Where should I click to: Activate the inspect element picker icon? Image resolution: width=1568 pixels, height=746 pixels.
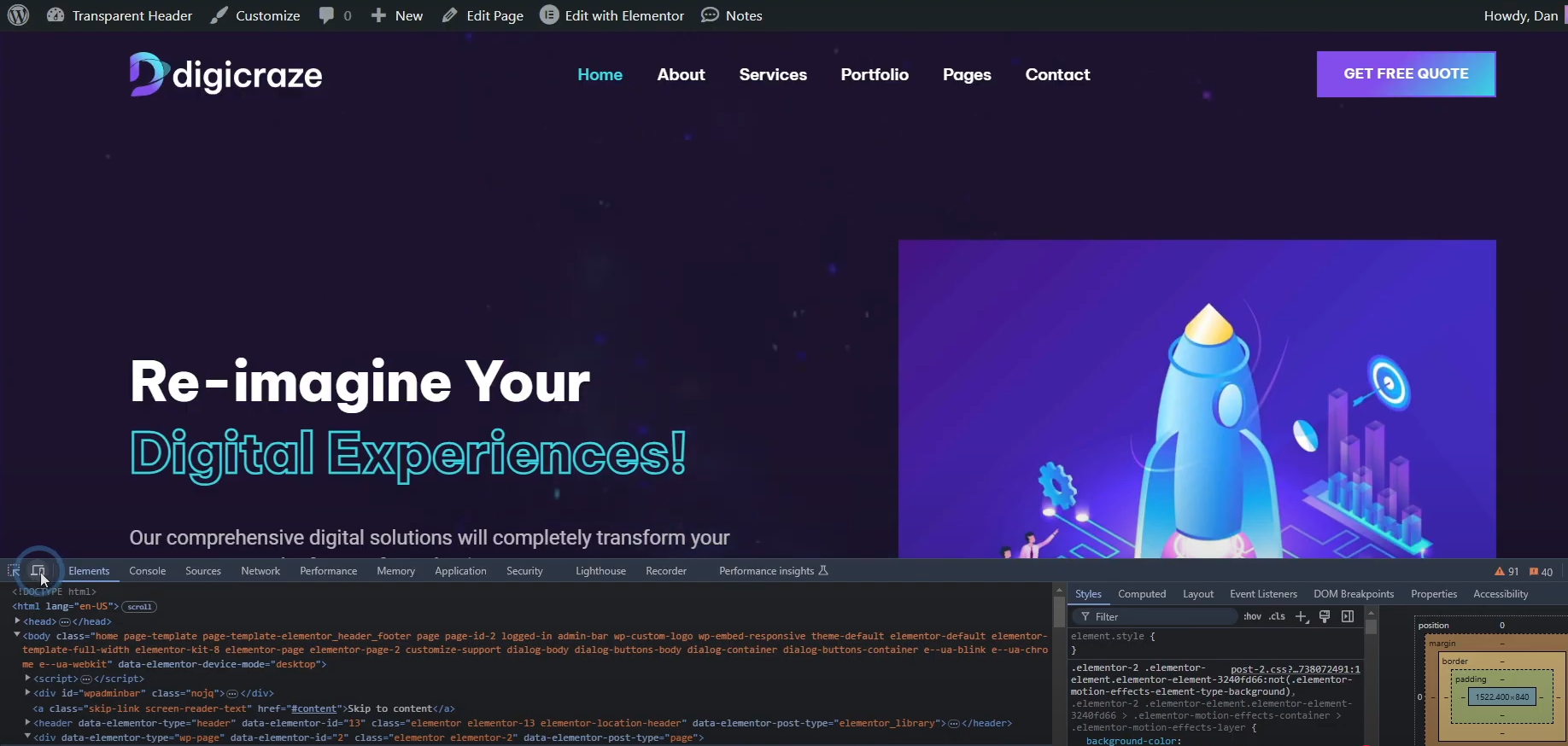coord(14,571)
